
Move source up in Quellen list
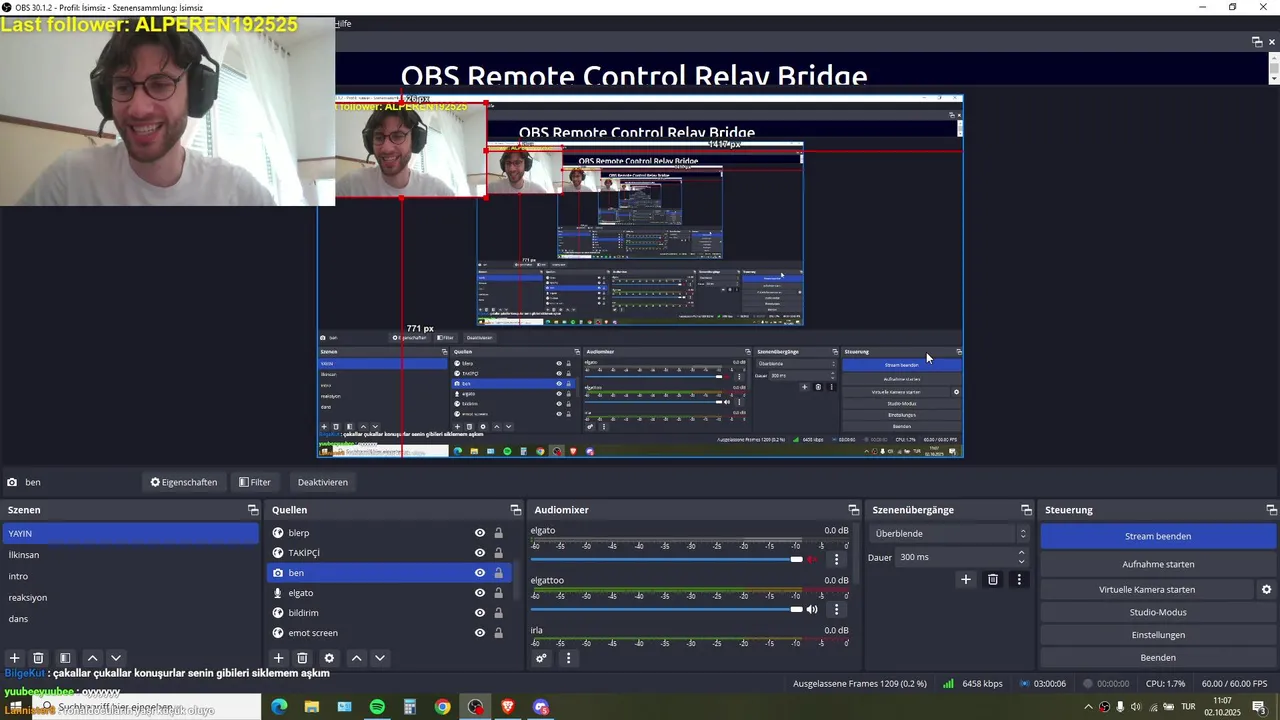(356, 658)
